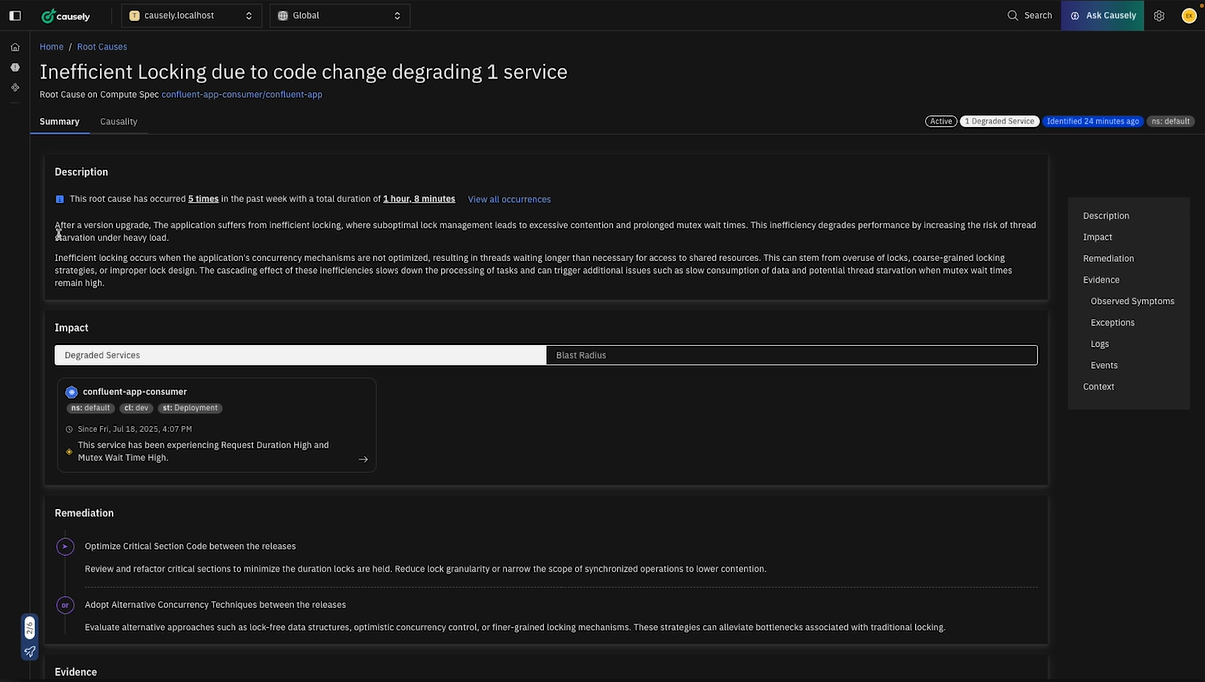The height and width of the screenshot is (682, 1205).
Task: Switch to the Causality tab
Action: [119, 121]
